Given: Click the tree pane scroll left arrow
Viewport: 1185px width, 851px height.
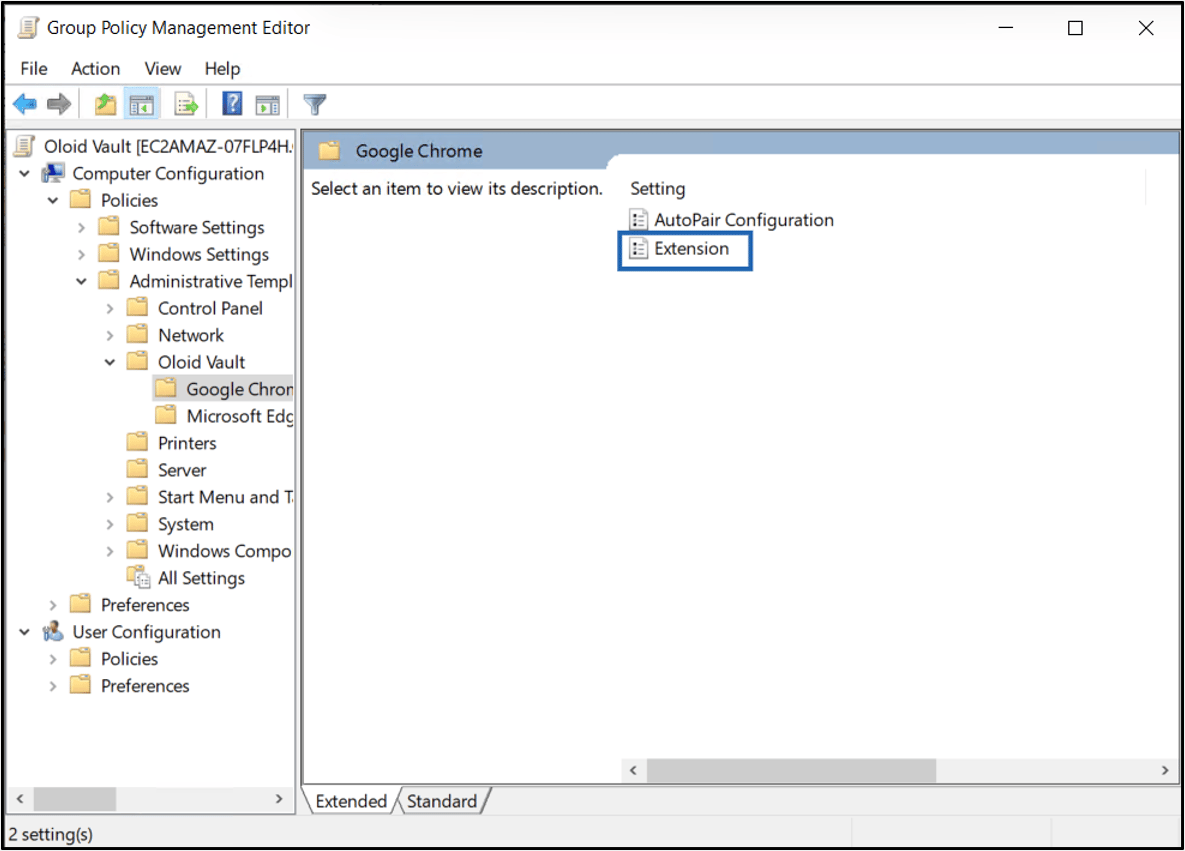Looking at the screenshot, I should pos(20,798).
